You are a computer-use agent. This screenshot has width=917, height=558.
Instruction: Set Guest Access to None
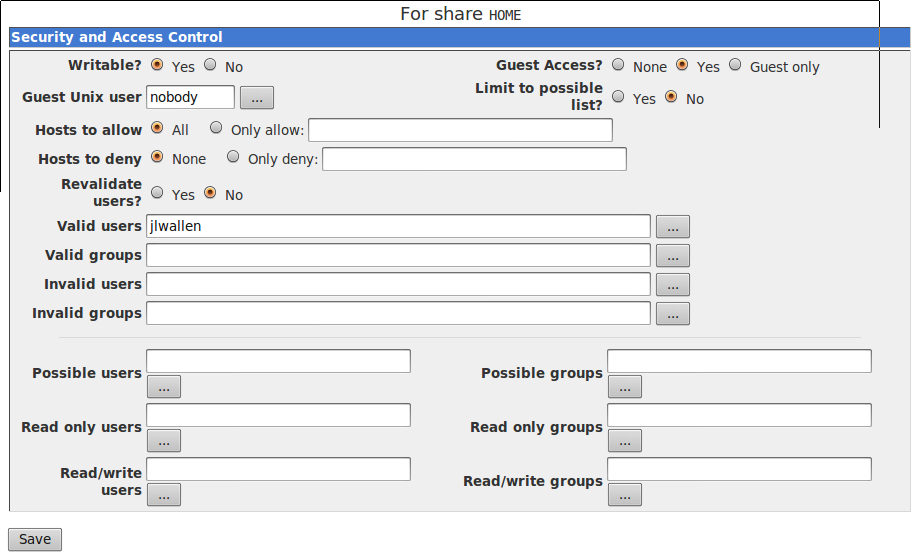618,65
